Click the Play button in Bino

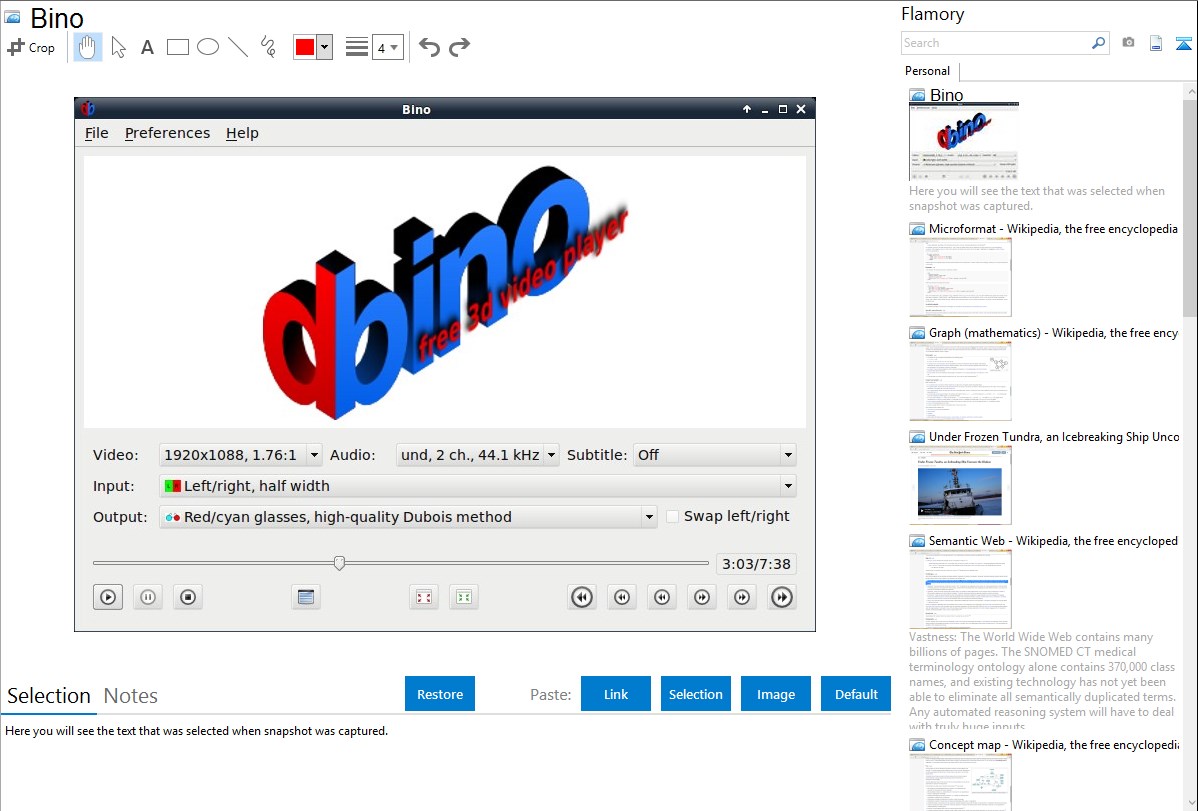pyautogui.click(x=108, y=597)
